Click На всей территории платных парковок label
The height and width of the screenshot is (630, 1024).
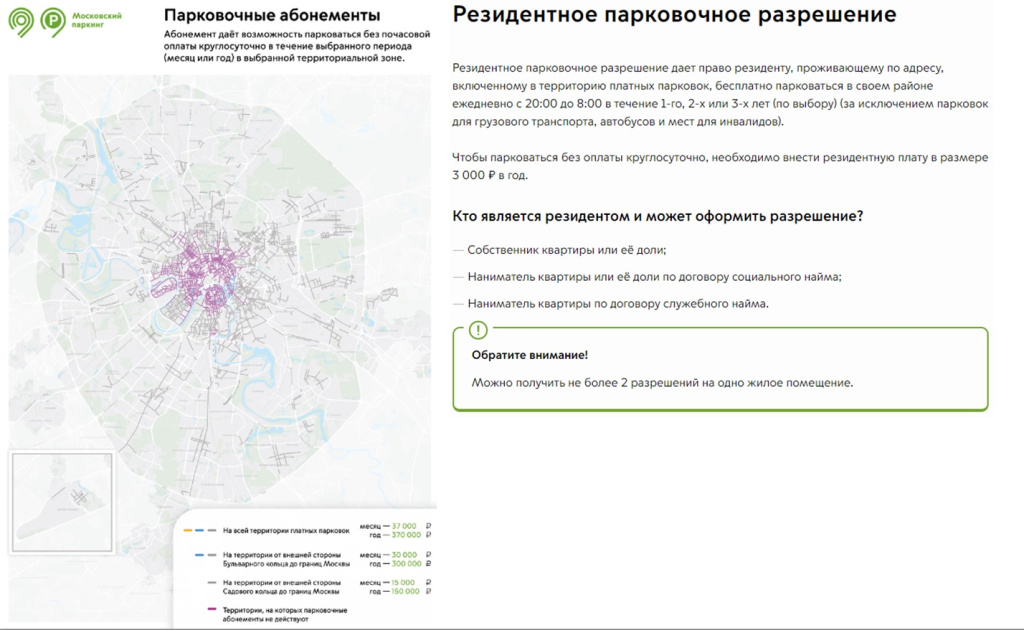286,531
